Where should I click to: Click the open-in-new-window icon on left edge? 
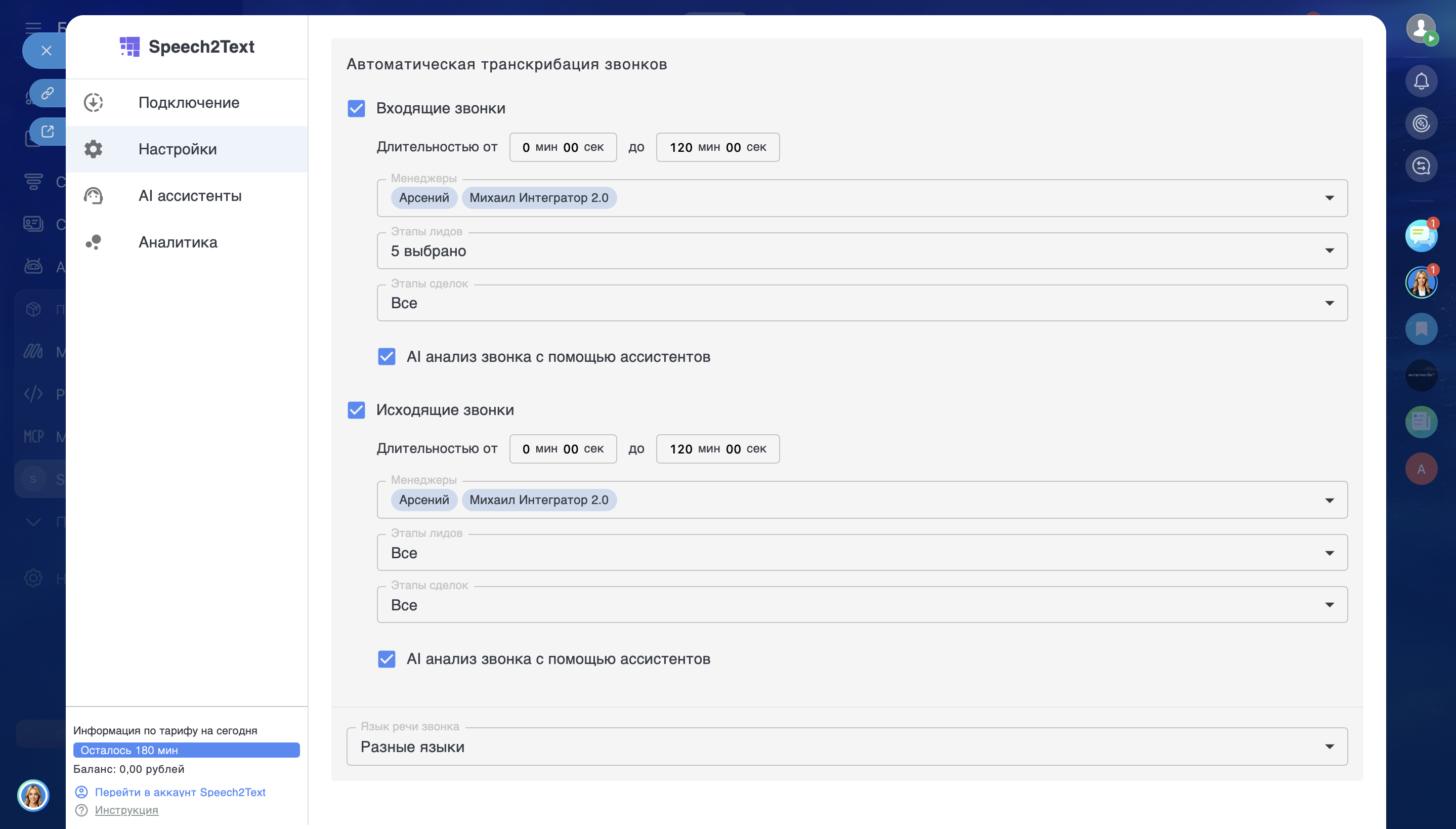point(48,132)
